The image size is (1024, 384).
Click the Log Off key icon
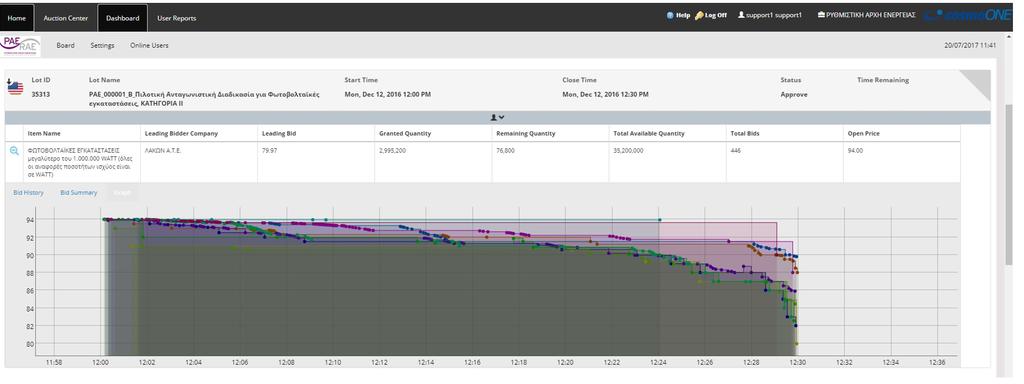click(699, 15)
